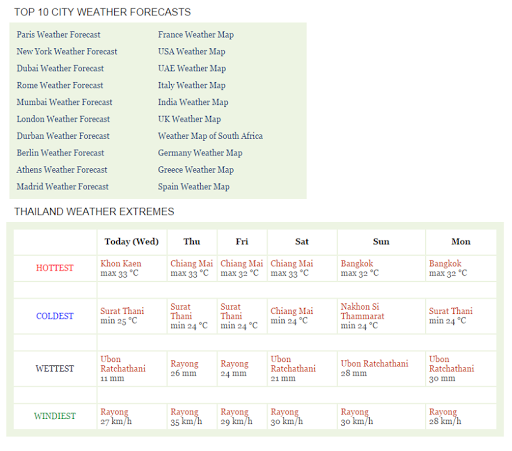Select Rayong in Thursday's wettest cell
Image resolution: width=512 pixels, height=451 pixels.
184,364
